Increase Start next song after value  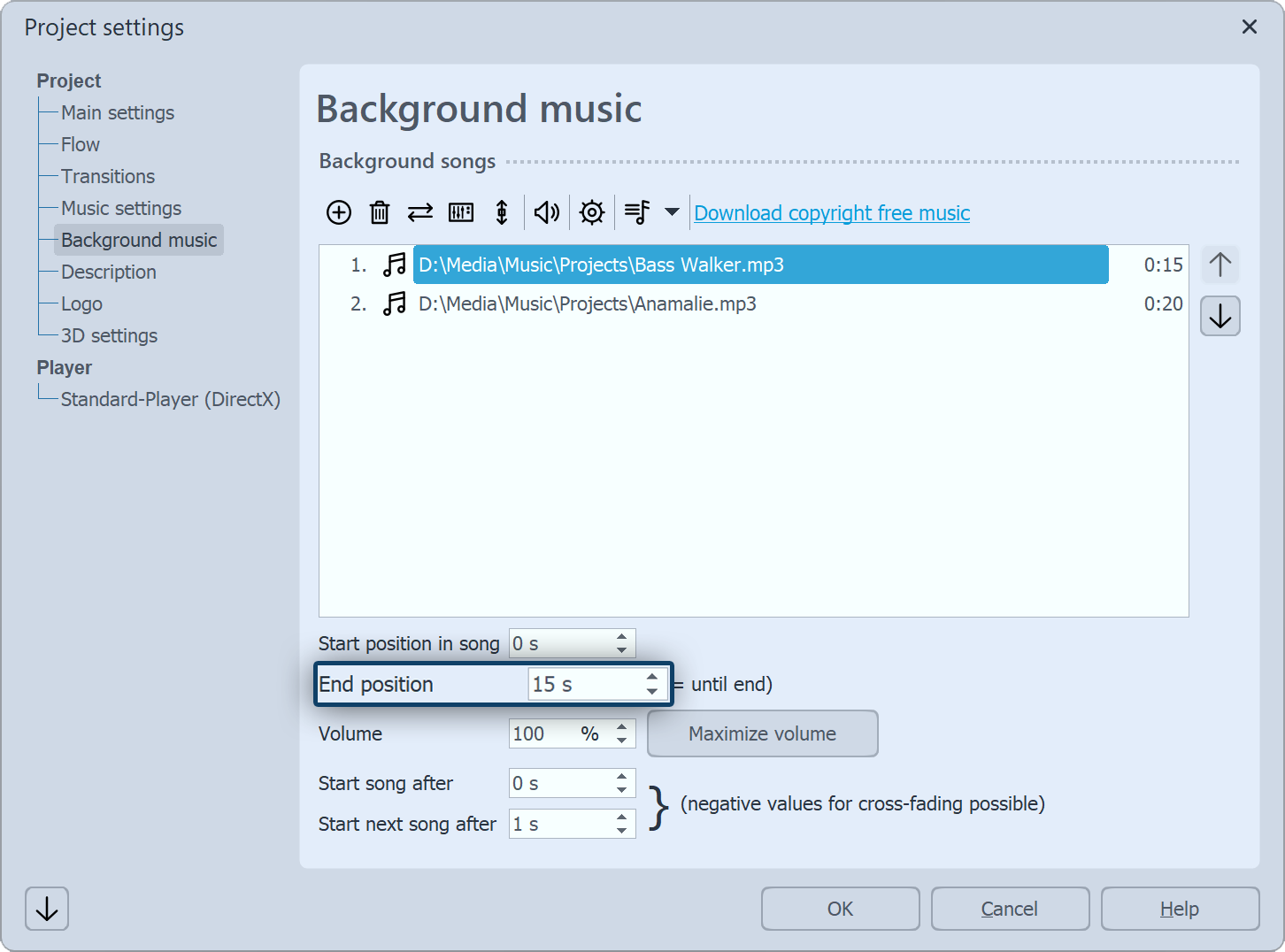point(622,818)
